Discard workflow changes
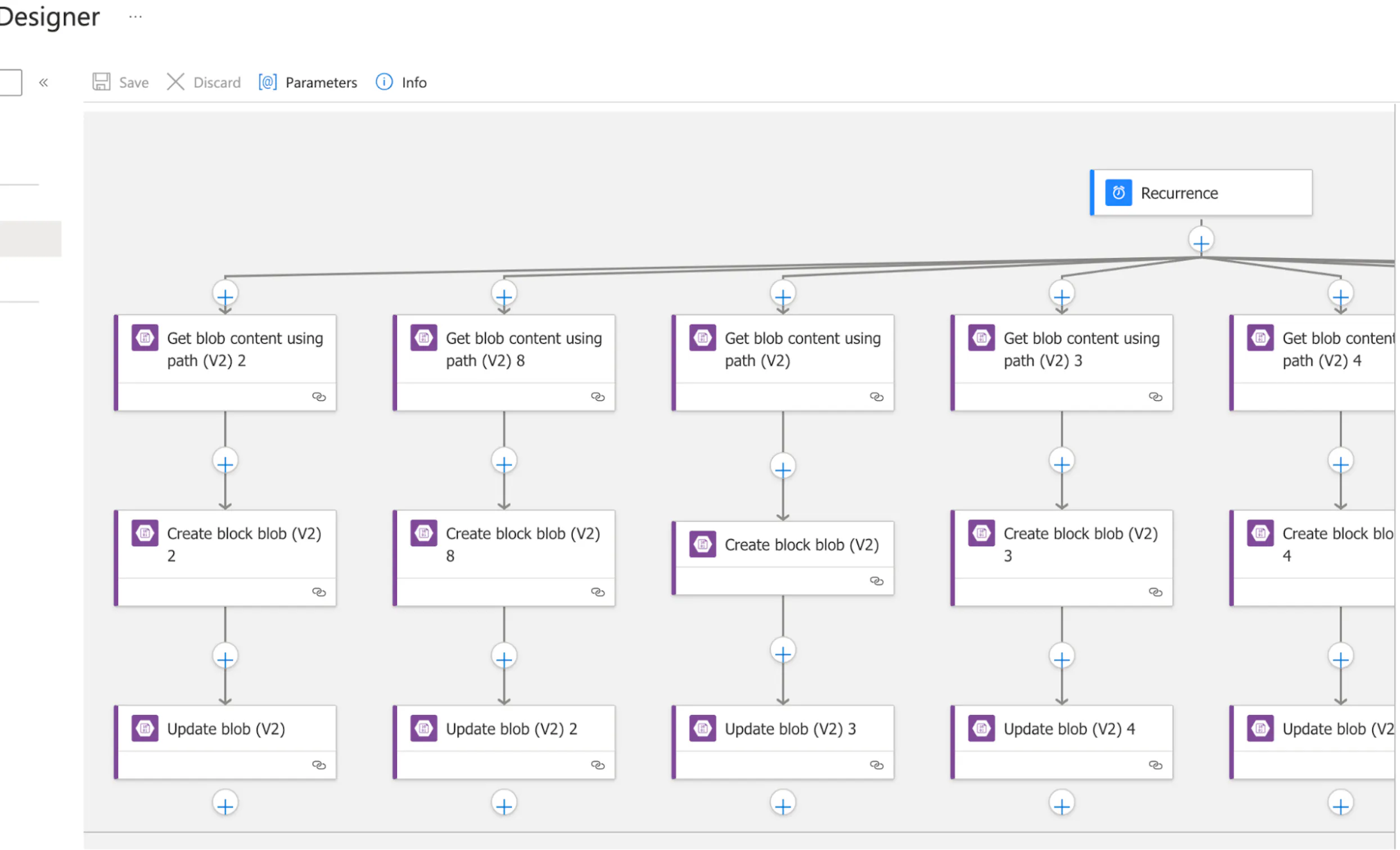Image resolution: width=1400 pixels, height=850 pixels. 204,83
